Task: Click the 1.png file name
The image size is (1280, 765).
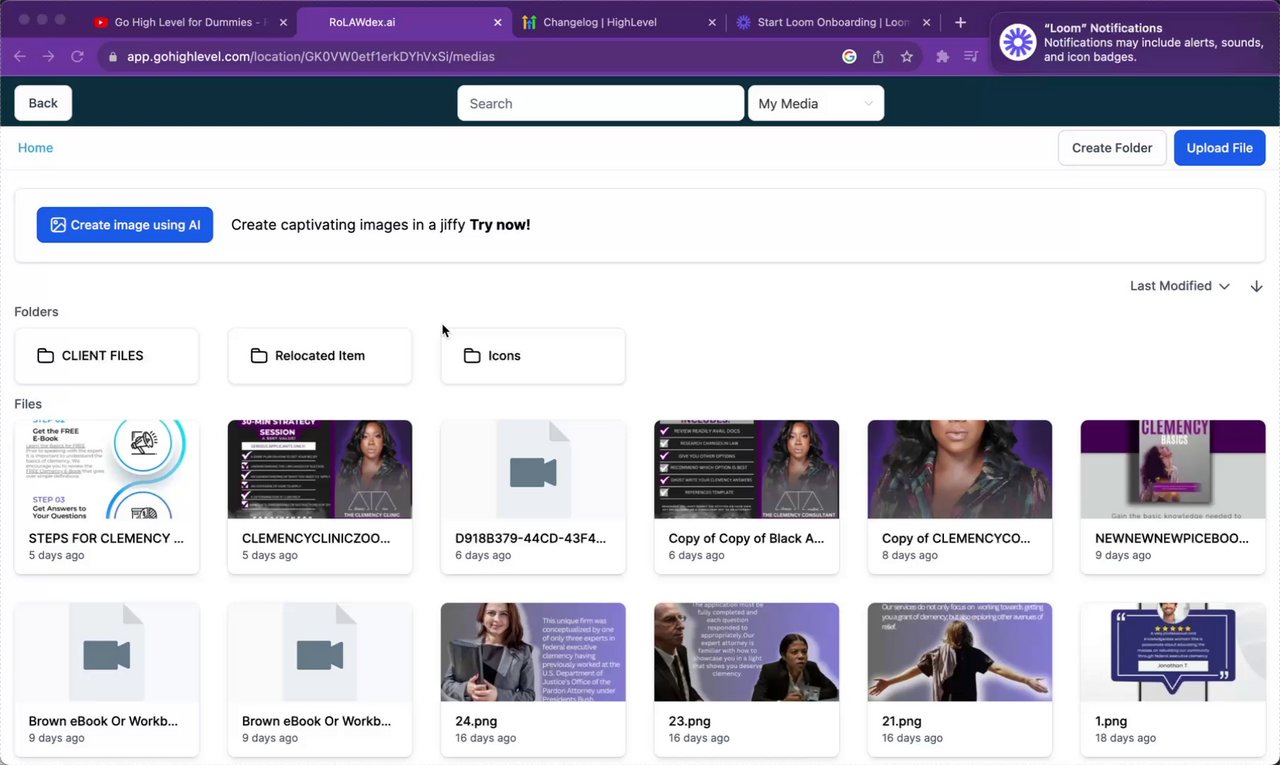Action: 1111,721
